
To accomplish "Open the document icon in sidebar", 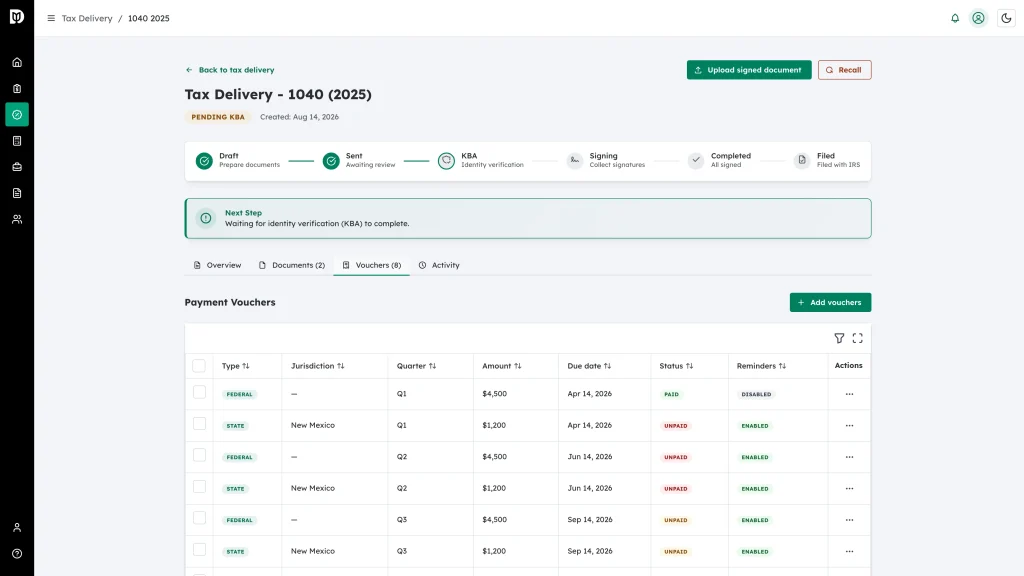I will 17,193.
